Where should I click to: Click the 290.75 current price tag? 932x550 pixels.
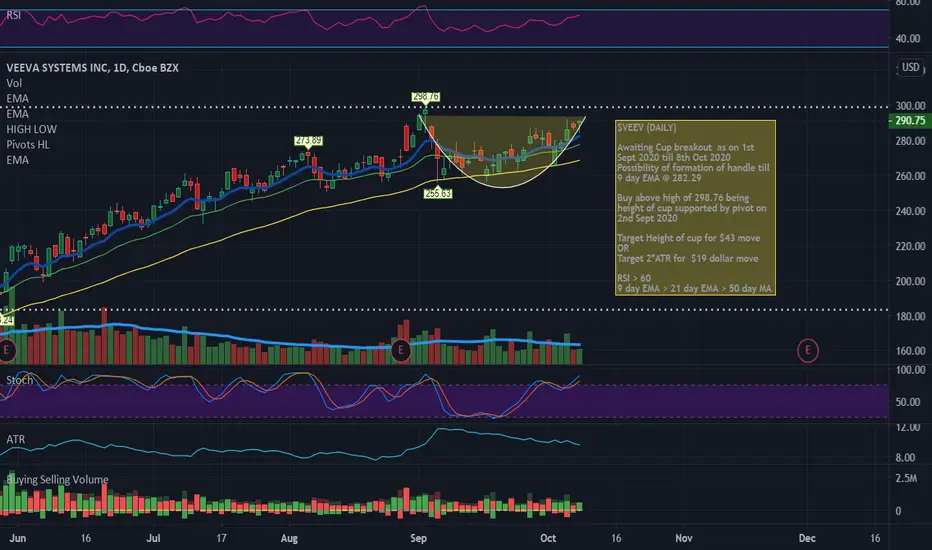click(909, 121)
